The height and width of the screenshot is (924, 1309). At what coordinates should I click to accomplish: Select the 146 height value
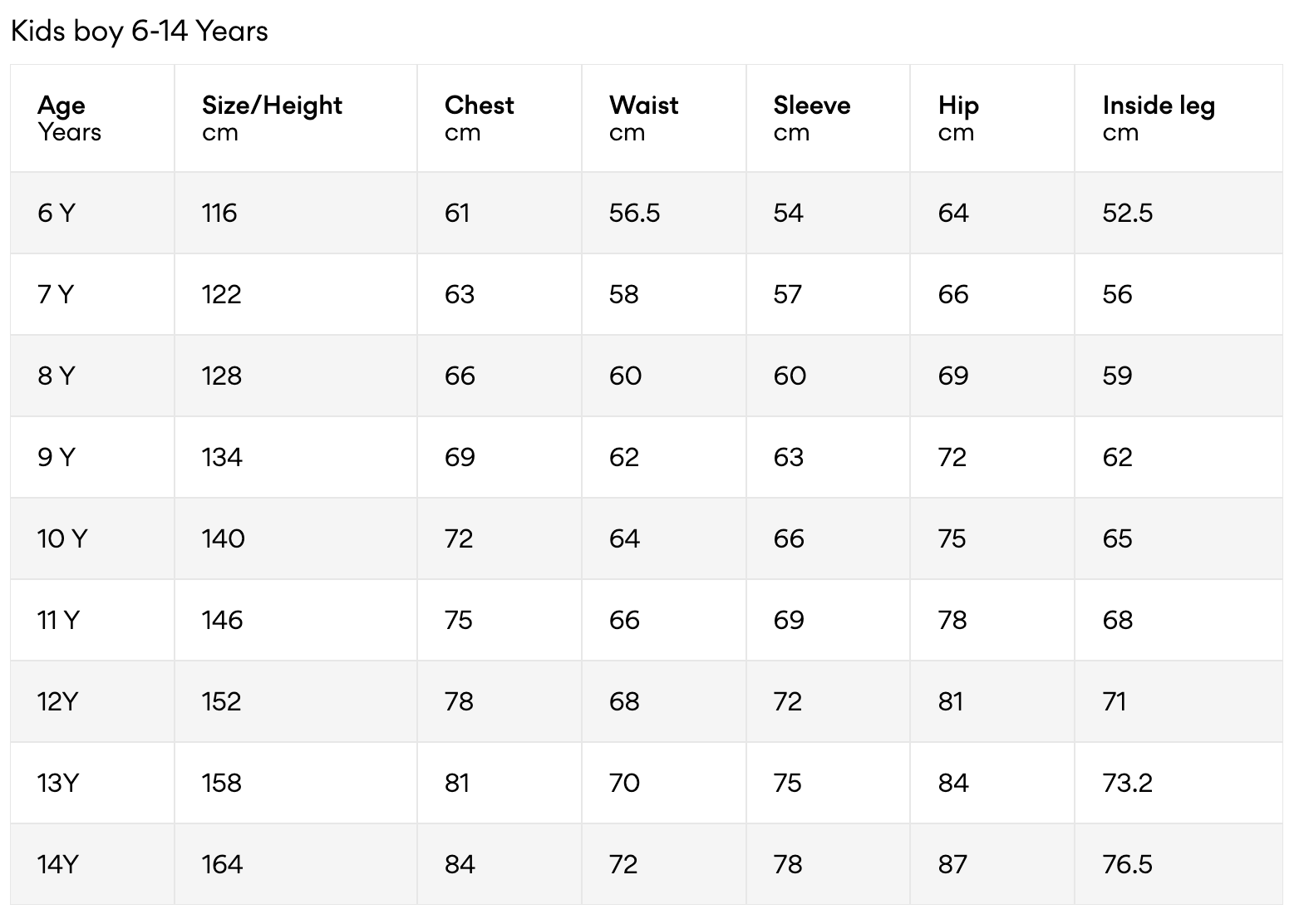pos(222,621)
